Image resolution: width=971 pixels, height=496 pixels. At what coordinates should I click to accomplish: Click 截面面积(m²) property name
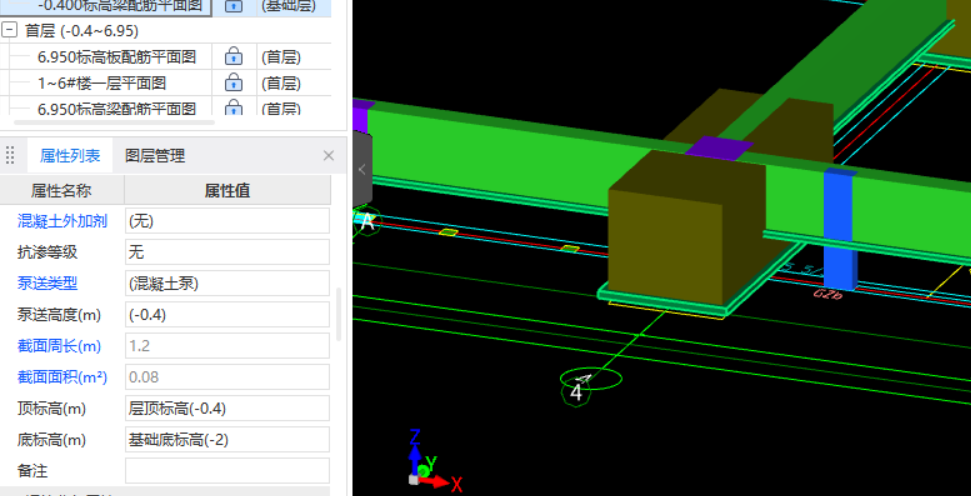click(x=62, y=377)
